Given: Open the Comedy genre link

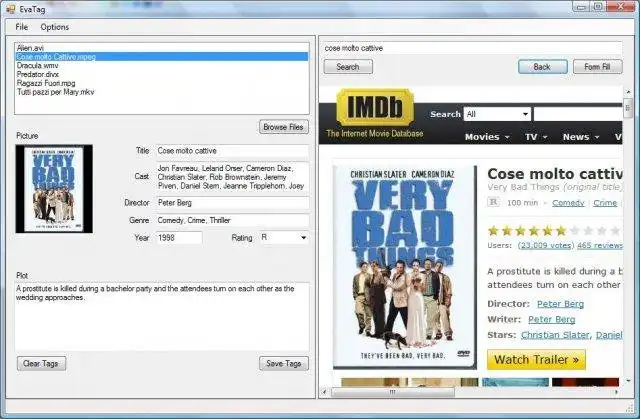Looking at the screenshot, I should point(568,203).
